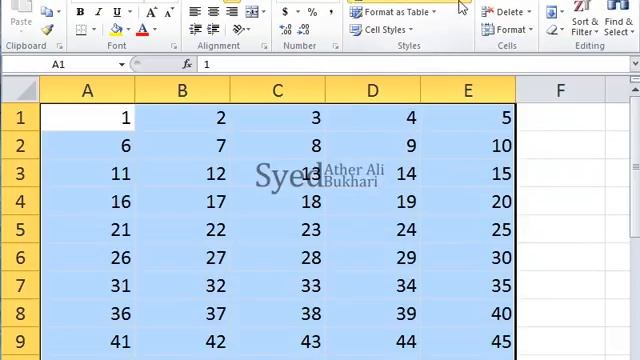640x360 pixels.
Task: Open accounting format dropdown arrow
Action: click(x=298, y=12)
